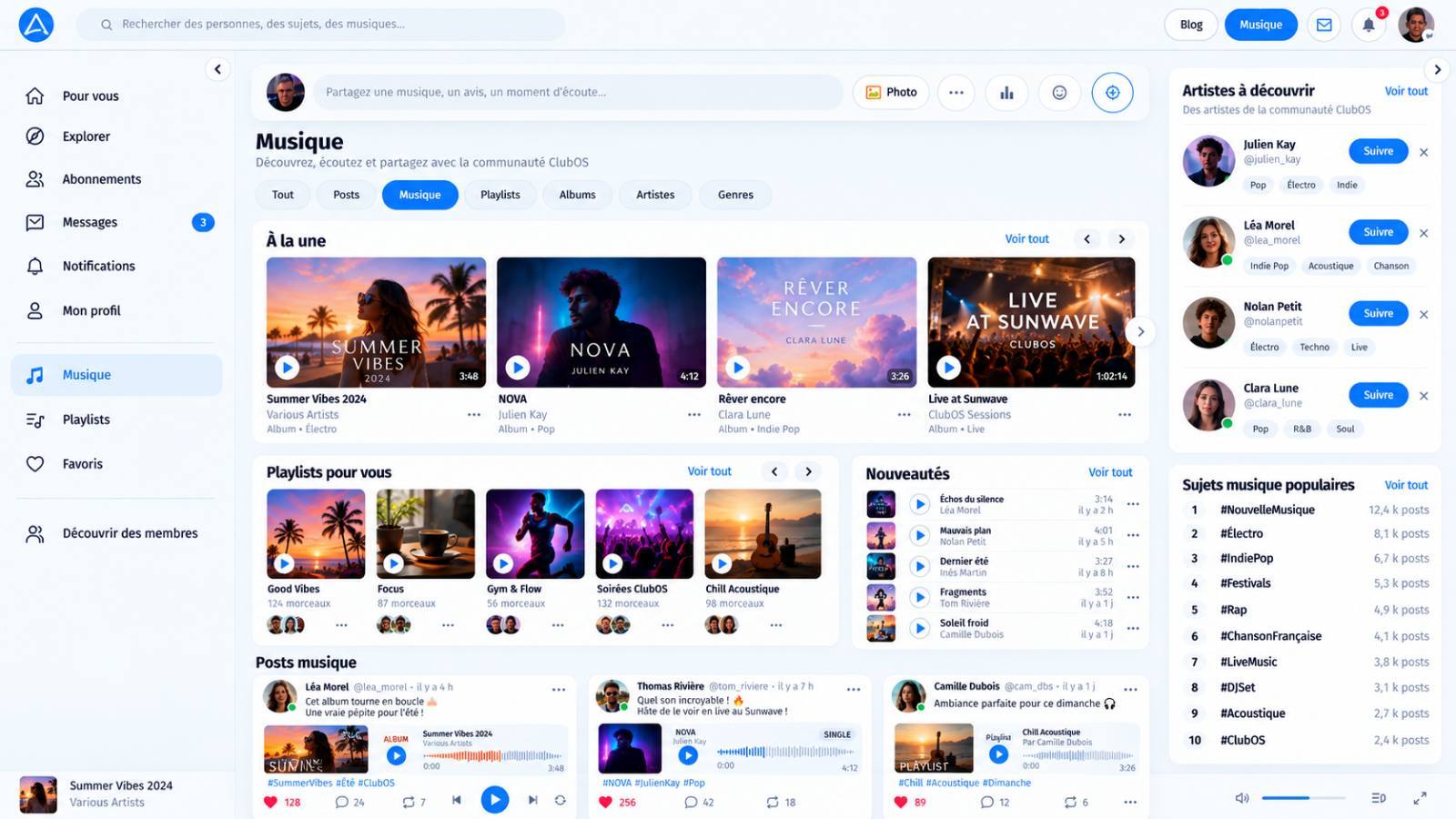Follow Léa Morel with Suivre button
This screenshot has height=819, width=1456.
pos(1378,232)
